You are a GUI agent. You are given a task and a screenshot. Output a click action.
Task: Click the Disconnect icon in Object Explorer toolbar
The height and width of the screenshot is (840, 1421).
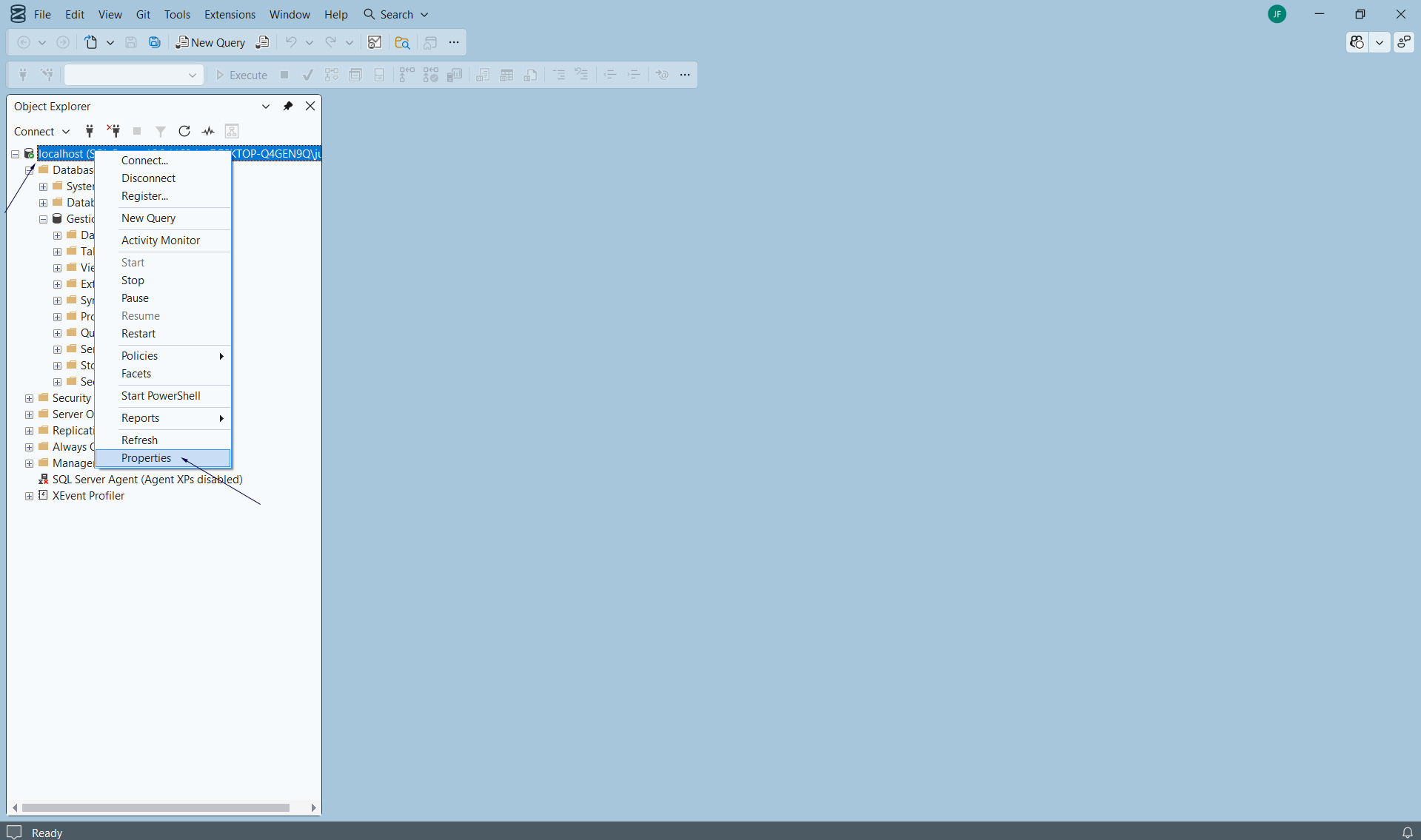click(x=113, y=131)
